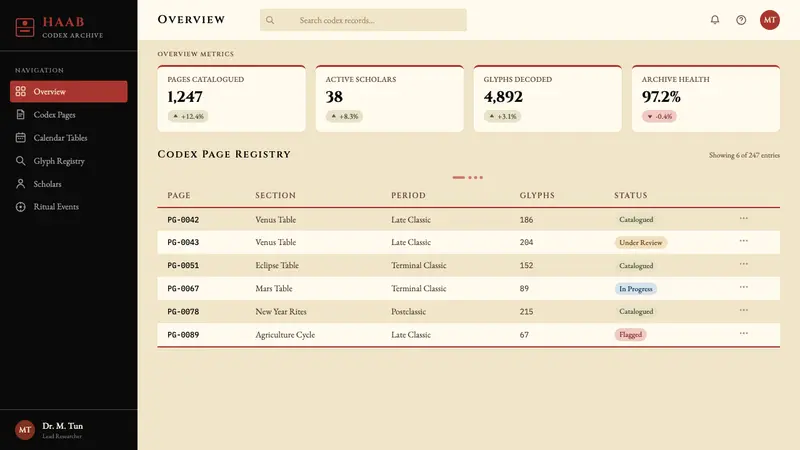Click the Under Review status badge
Viewport: 800px width, 450px height.
(640, 242)
